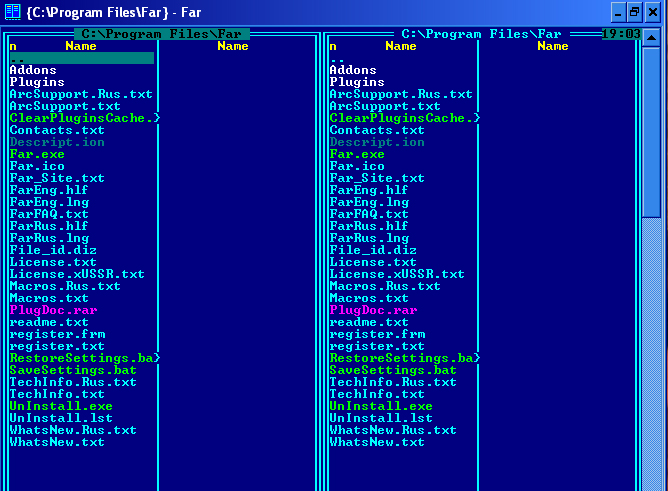Minimize the Far window

(x=617, y=12)
